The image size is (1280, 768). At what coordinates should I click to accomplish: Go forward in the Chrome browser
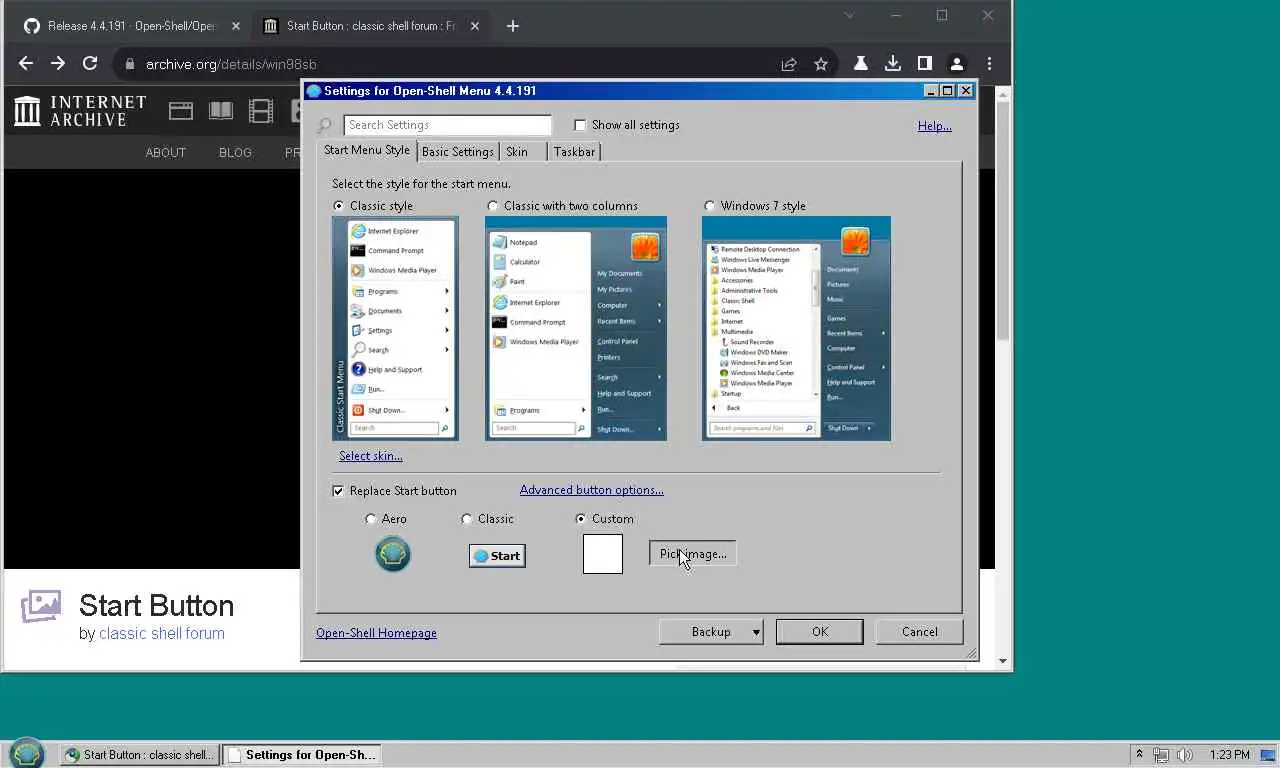58,63
